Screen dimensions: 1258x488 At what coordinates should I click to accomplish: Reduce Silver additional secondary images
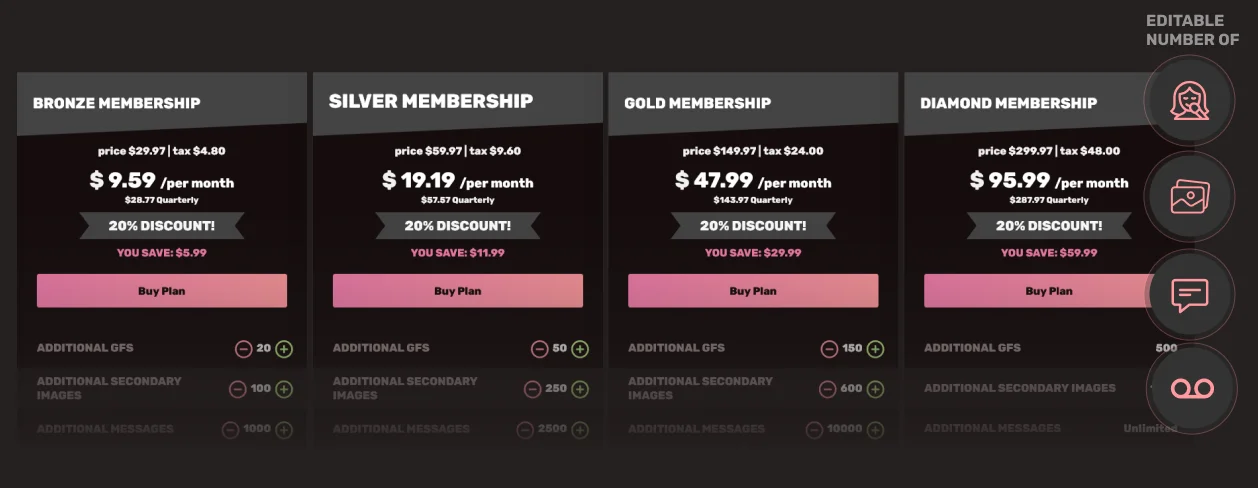click(x=533, y=389)
